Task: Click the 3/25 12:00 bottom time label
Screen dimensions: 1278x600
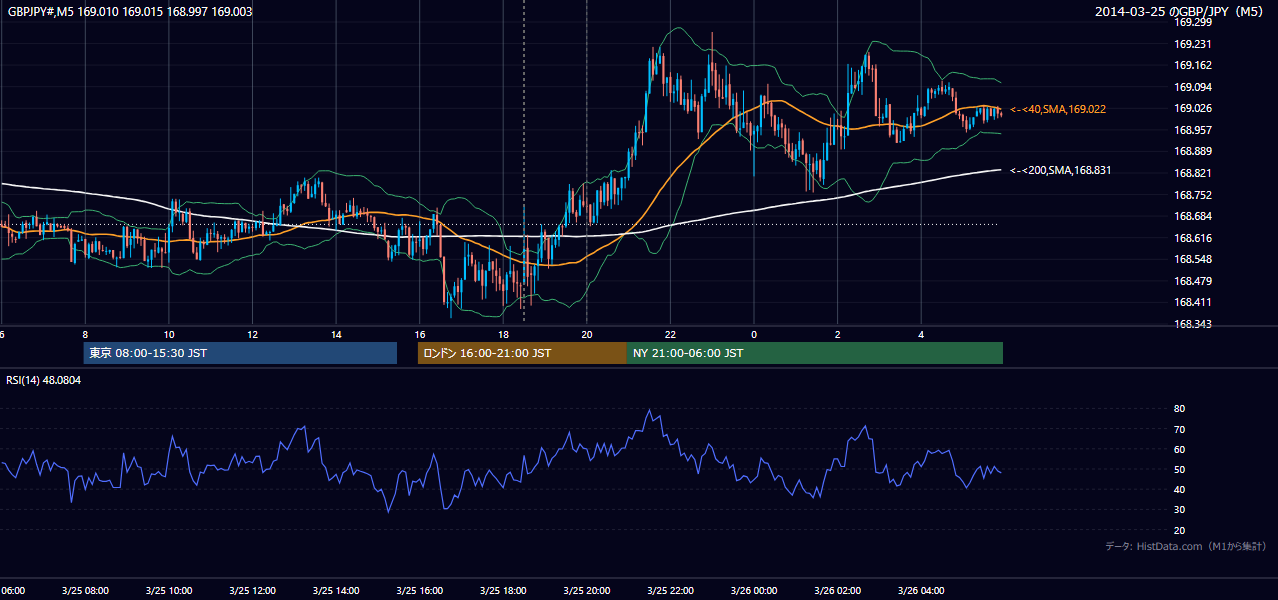Action: (x=252, y=591)
